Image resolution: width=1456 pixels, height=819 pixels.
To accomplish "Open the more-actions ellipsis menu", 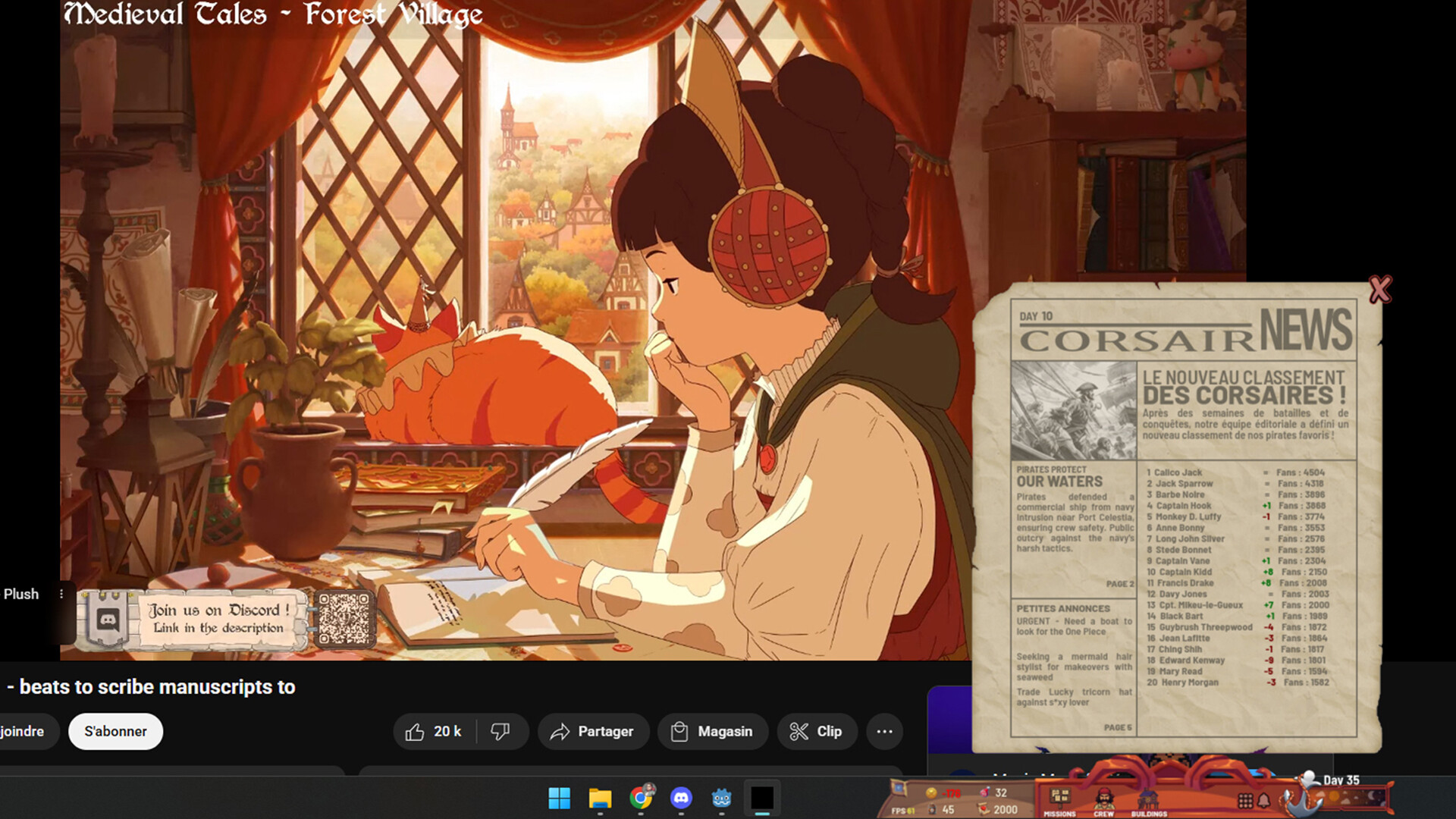I will pyautogui.click(x=883, y=731).
